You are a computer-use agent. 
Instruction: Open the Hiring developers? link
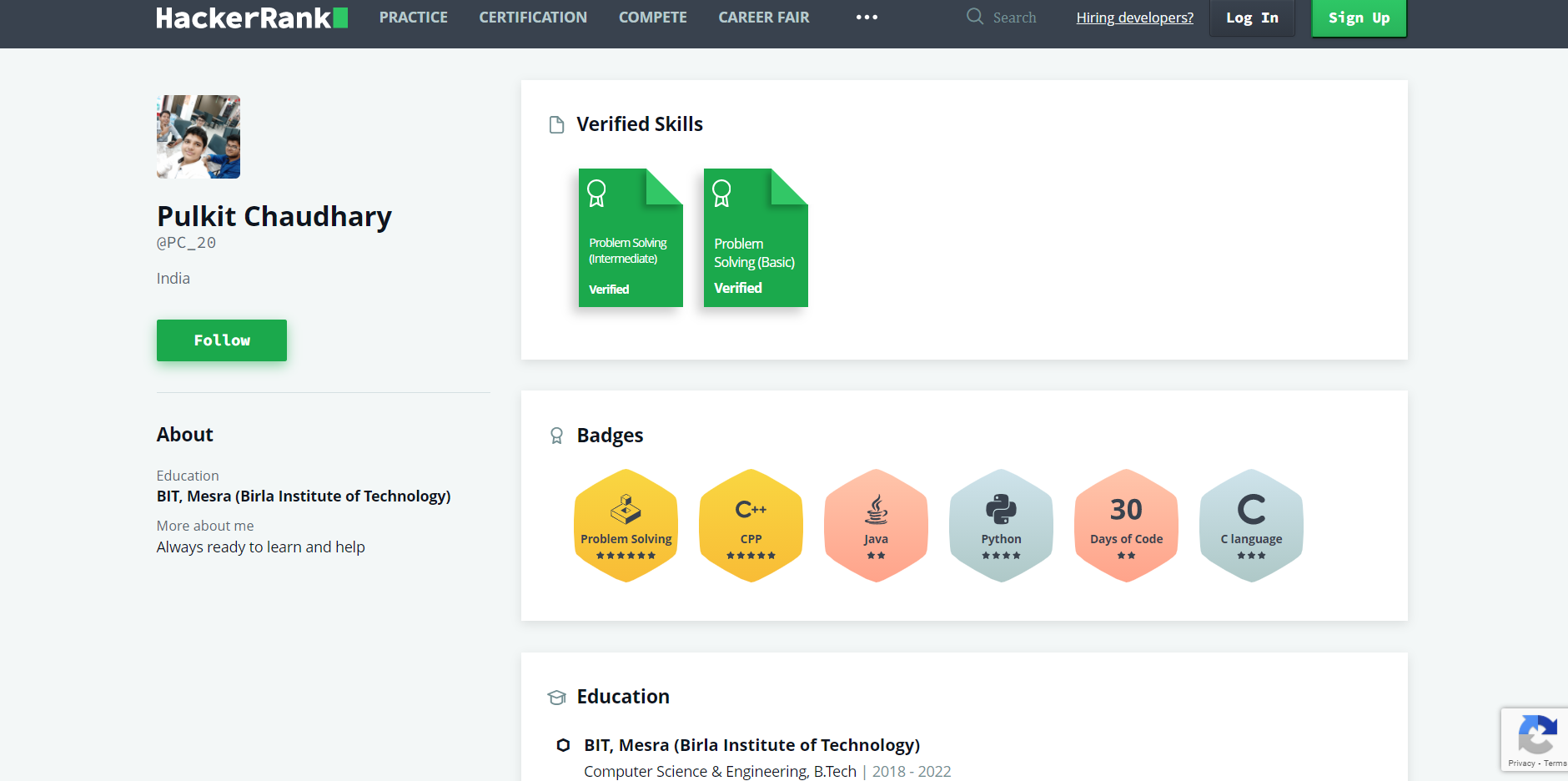1134,18
